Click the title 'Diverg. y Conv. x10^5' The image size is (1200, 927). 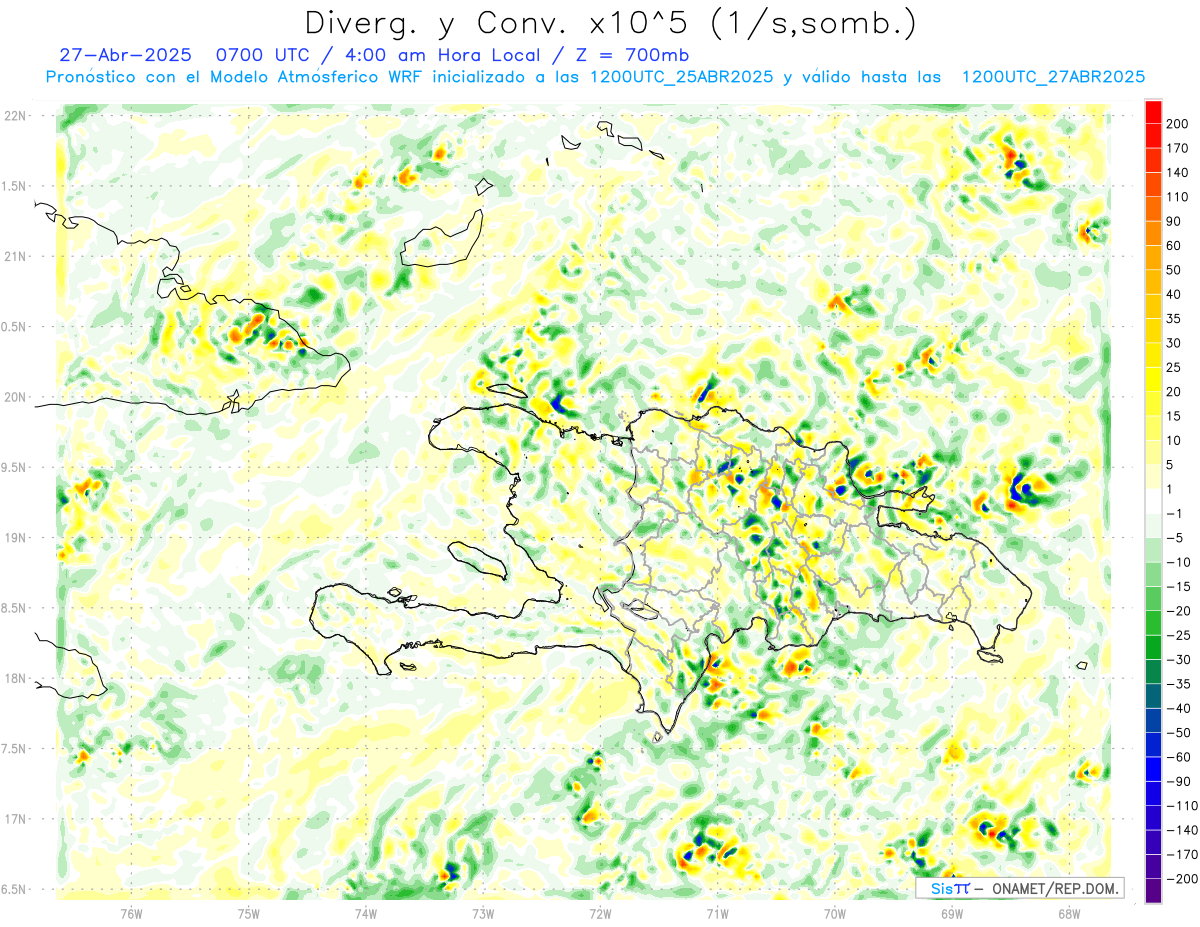501,22
